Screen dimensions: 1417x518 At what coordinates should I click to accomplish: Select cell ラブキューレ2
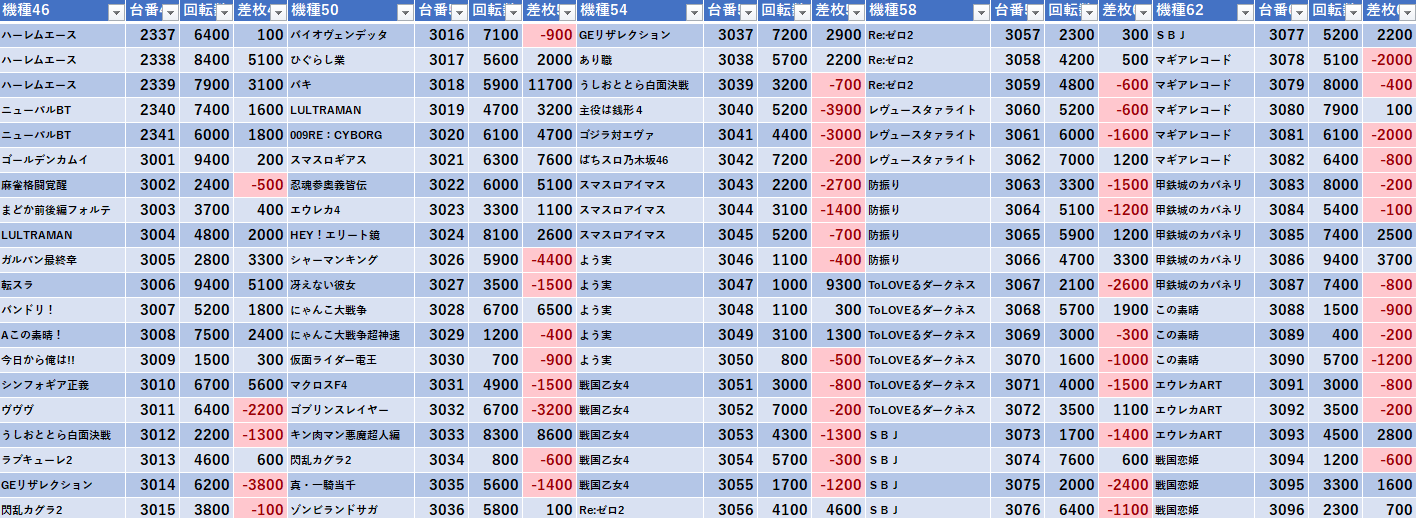63,460
